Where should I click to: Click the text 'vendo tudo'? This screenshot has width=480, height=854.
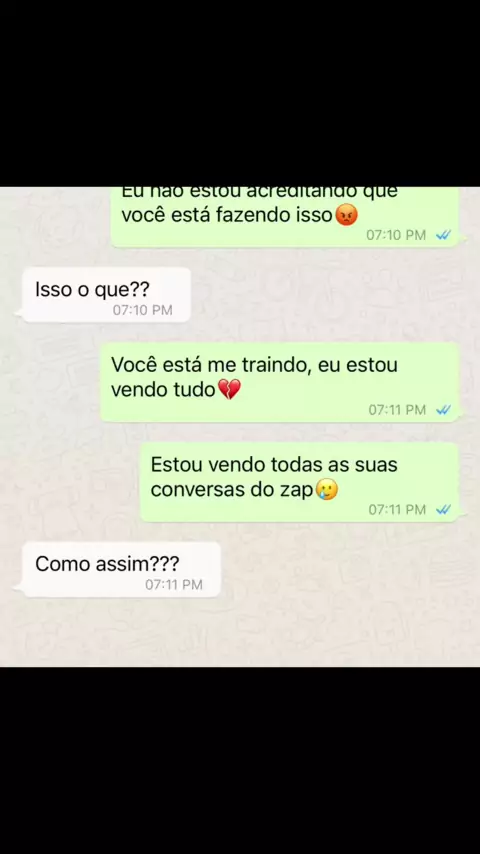(163, 390)
